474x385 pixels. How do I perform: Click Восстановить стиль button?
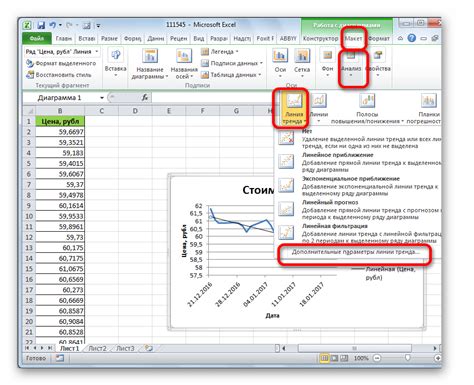(59, 75)
